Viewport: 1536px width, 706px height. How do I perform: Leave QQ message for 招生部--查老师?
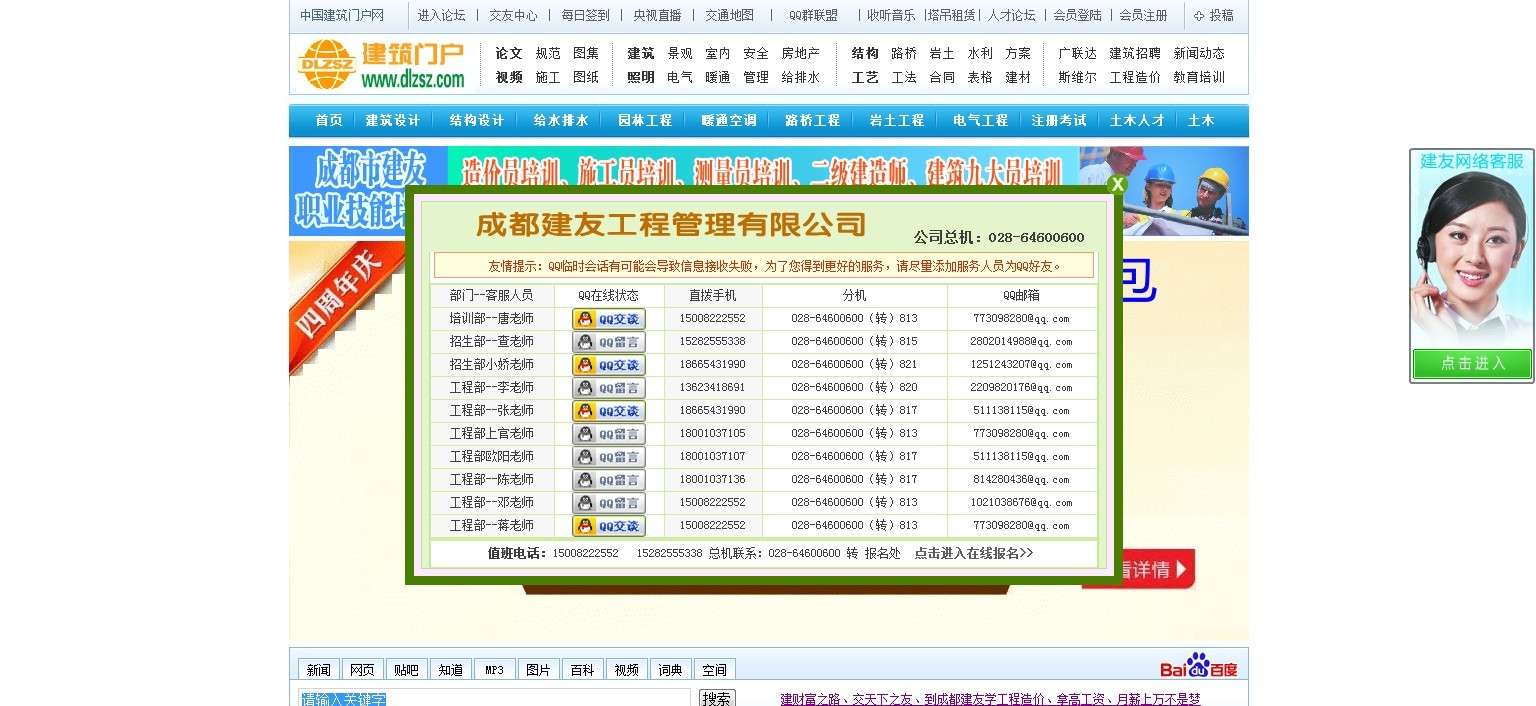point(608,341)
